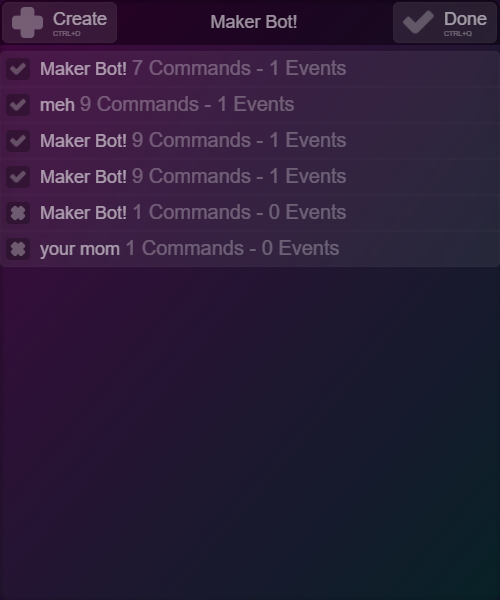Select the meh bot entry name

pos(57,105)
